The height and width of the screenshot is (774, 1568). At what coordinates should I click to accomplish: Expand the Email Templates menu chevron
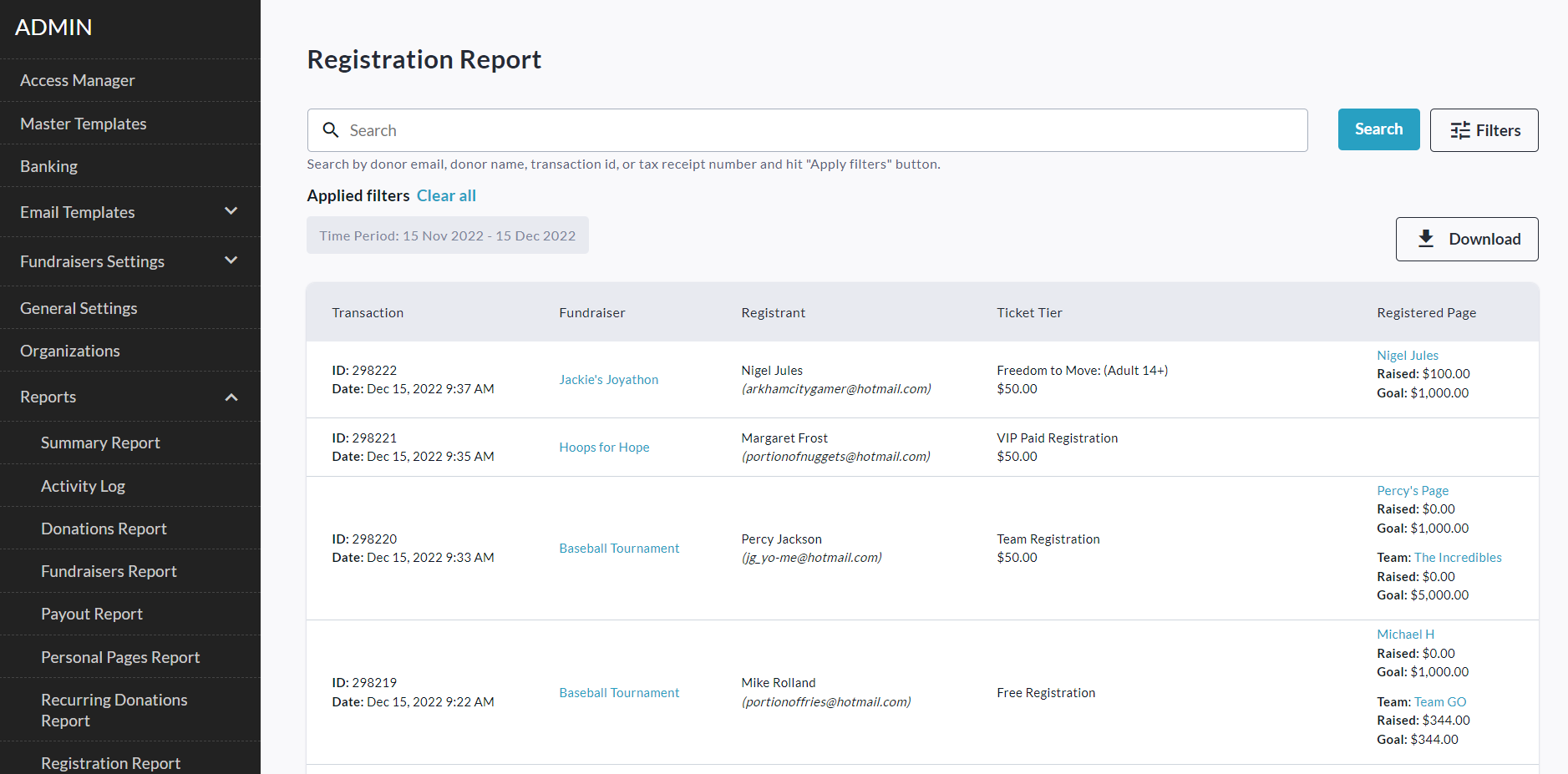(231, 211)
